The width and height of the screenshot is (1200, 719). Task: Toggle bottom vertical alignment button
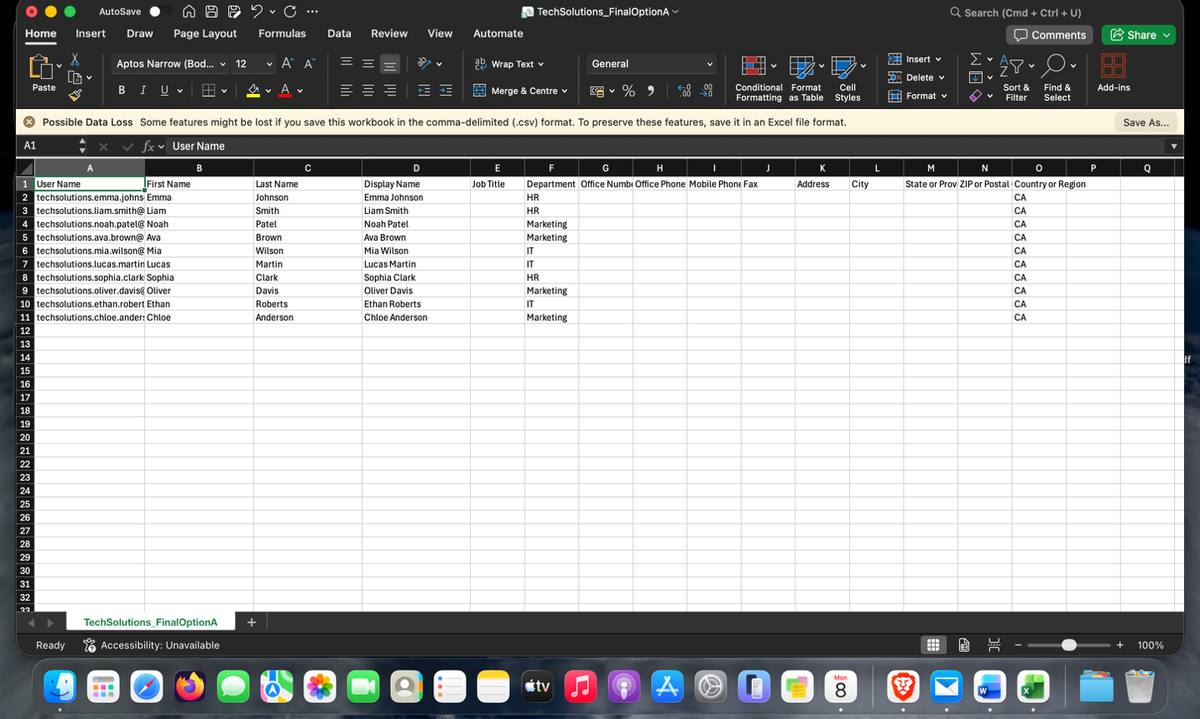[x=390, y=63]
